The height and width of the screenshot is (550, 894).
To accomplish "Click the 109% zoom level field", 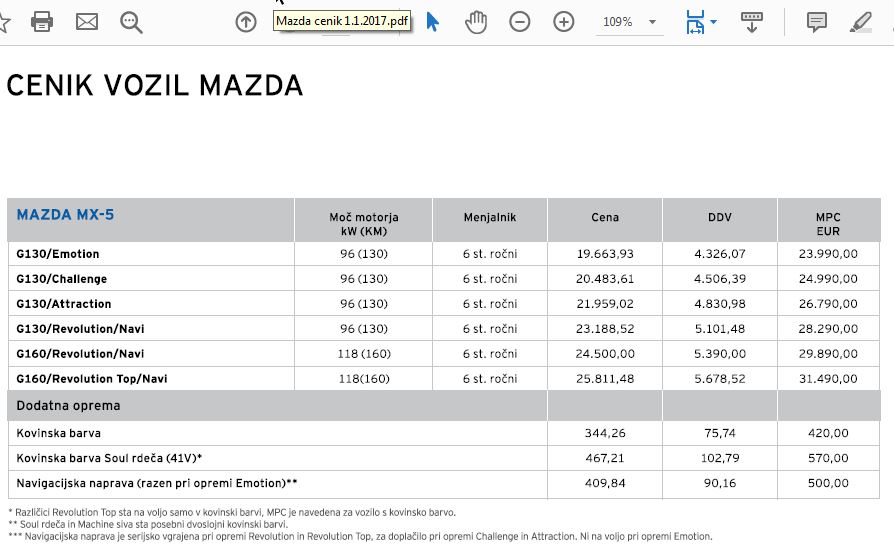I will click(618, 22).
